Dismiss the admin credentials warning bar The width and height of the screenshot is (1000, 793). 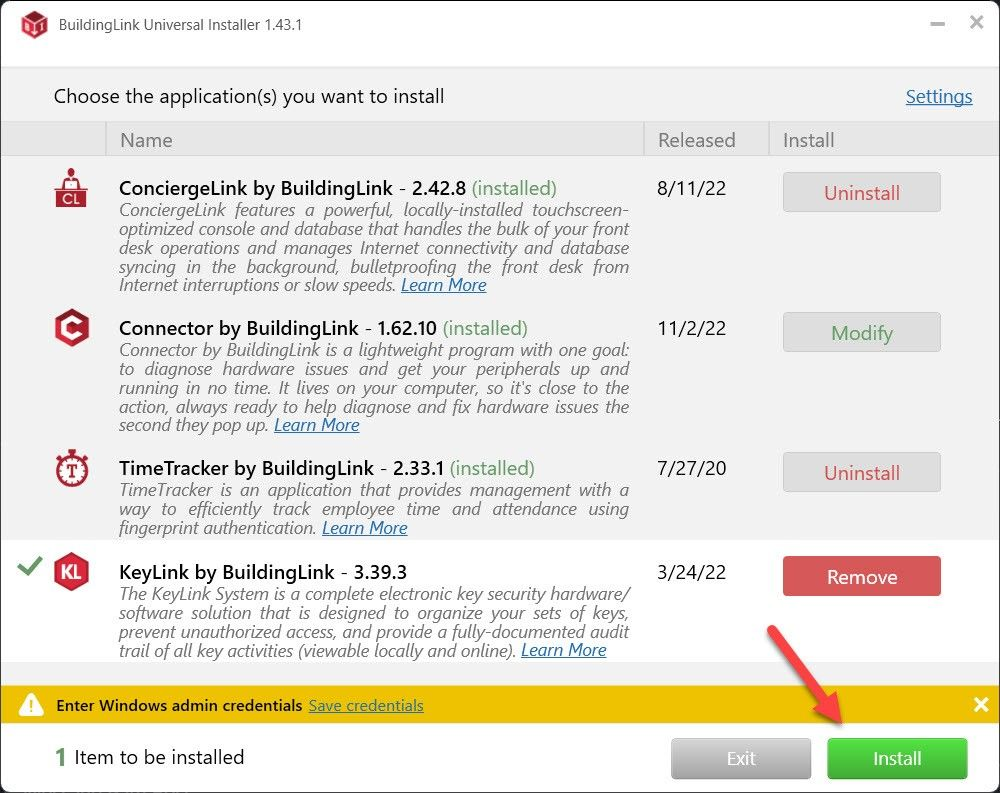[981, 704]
